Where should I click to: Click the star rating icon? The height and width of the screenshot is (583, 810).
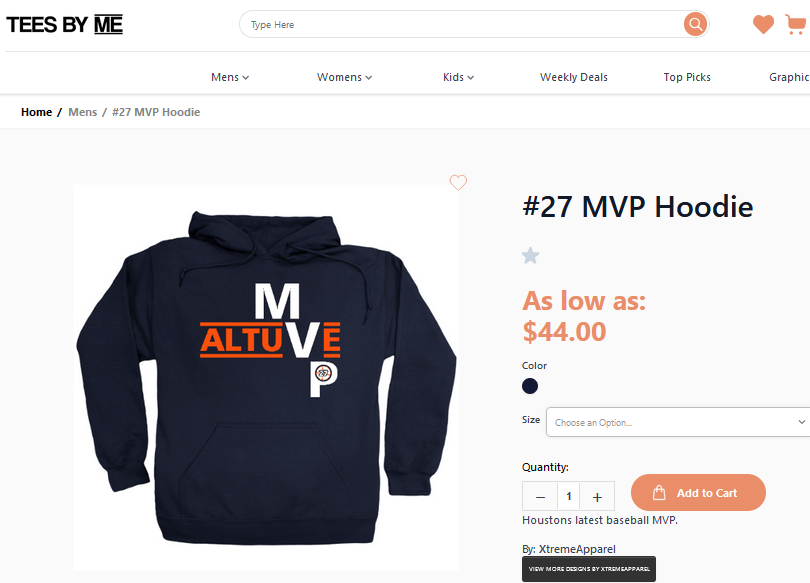tap(531, 256)
